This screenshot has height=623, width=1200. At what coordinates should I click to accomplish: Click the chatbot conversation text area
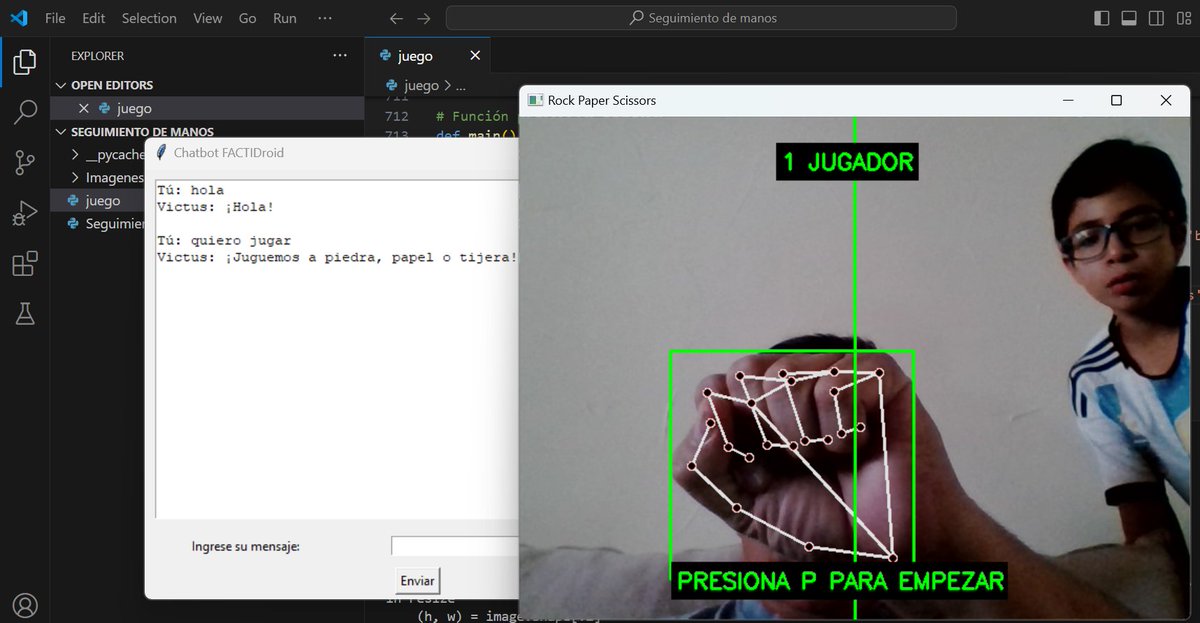337,348
